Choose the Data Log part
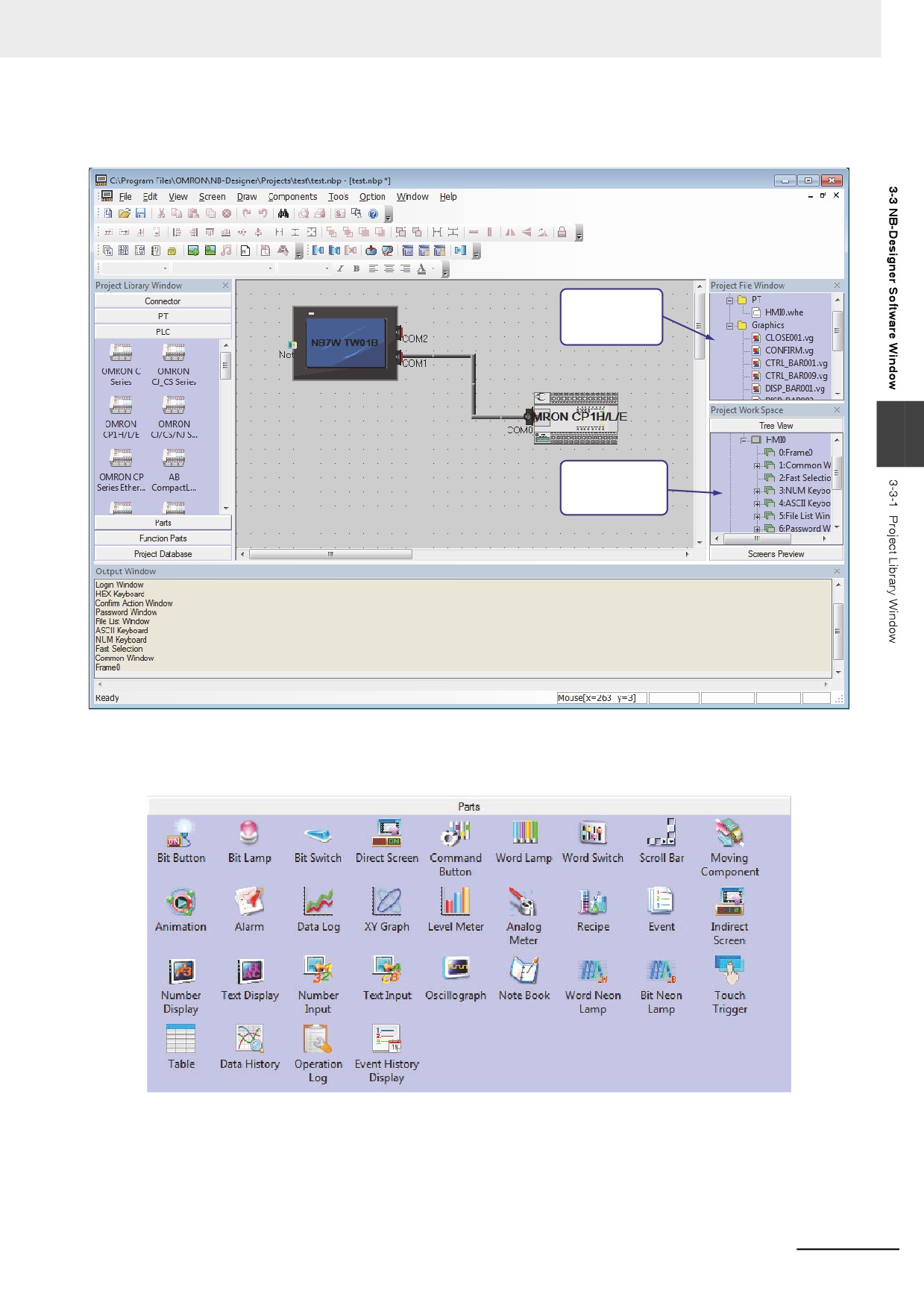The width and height of the screenshot is (924, 1308). click(318, 911)
